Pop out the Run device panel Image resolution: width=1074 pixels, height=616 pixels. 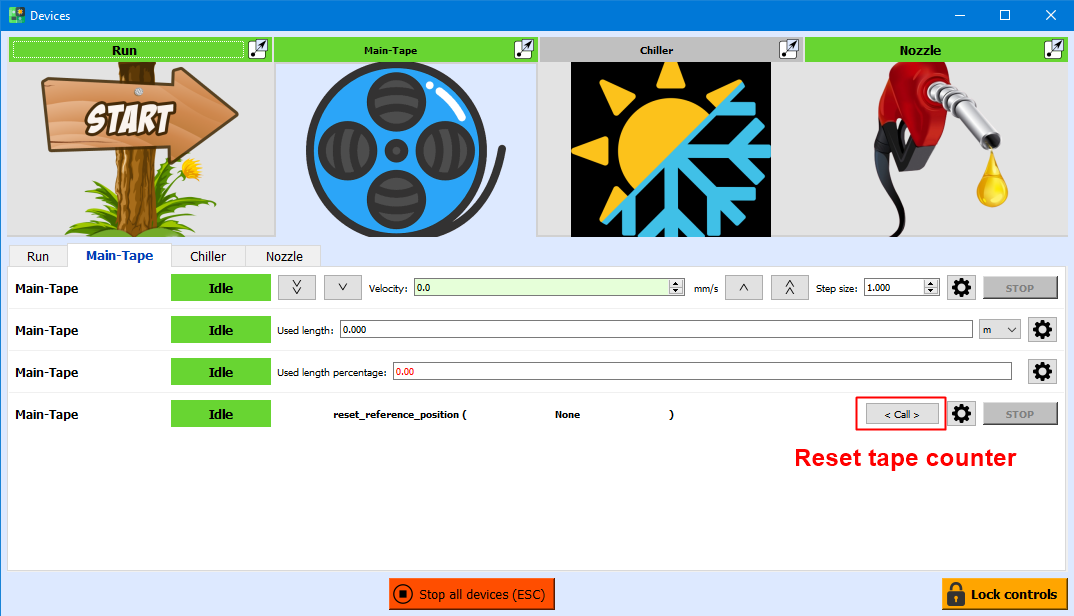[258, 49]
